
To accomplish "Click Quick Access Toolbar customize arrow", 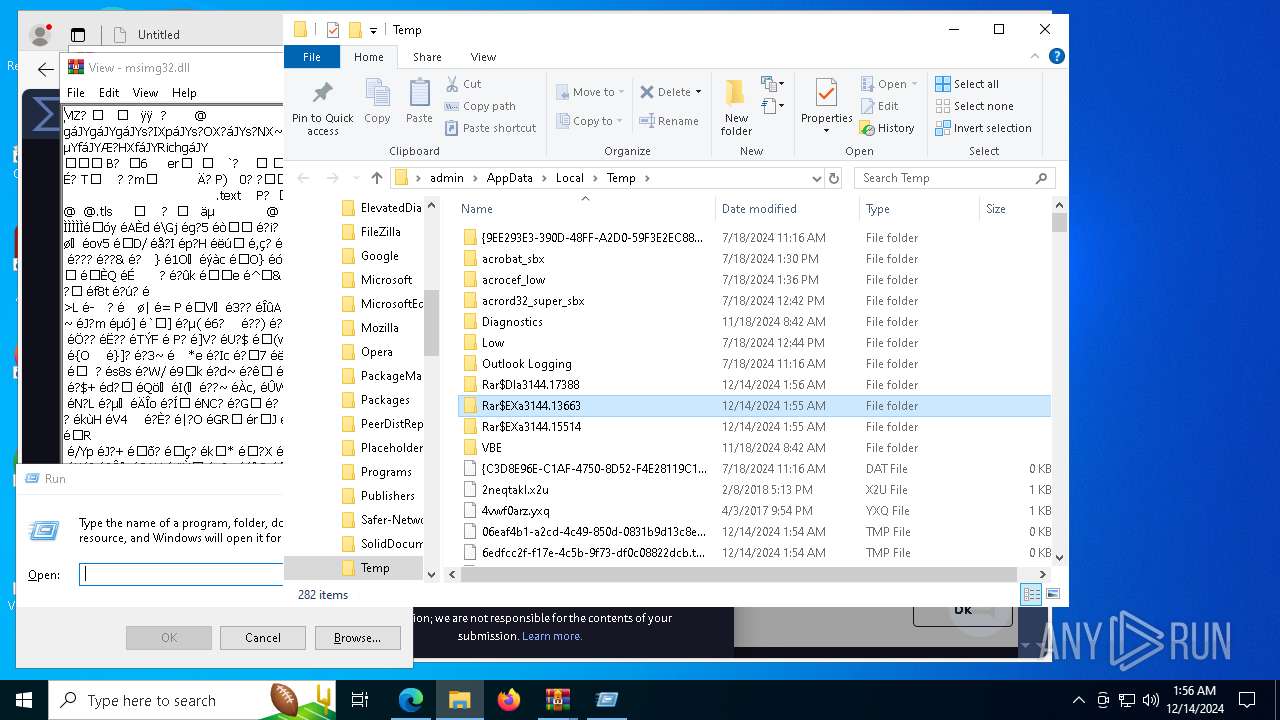I will pyautogui.click(x=373, y=30).
